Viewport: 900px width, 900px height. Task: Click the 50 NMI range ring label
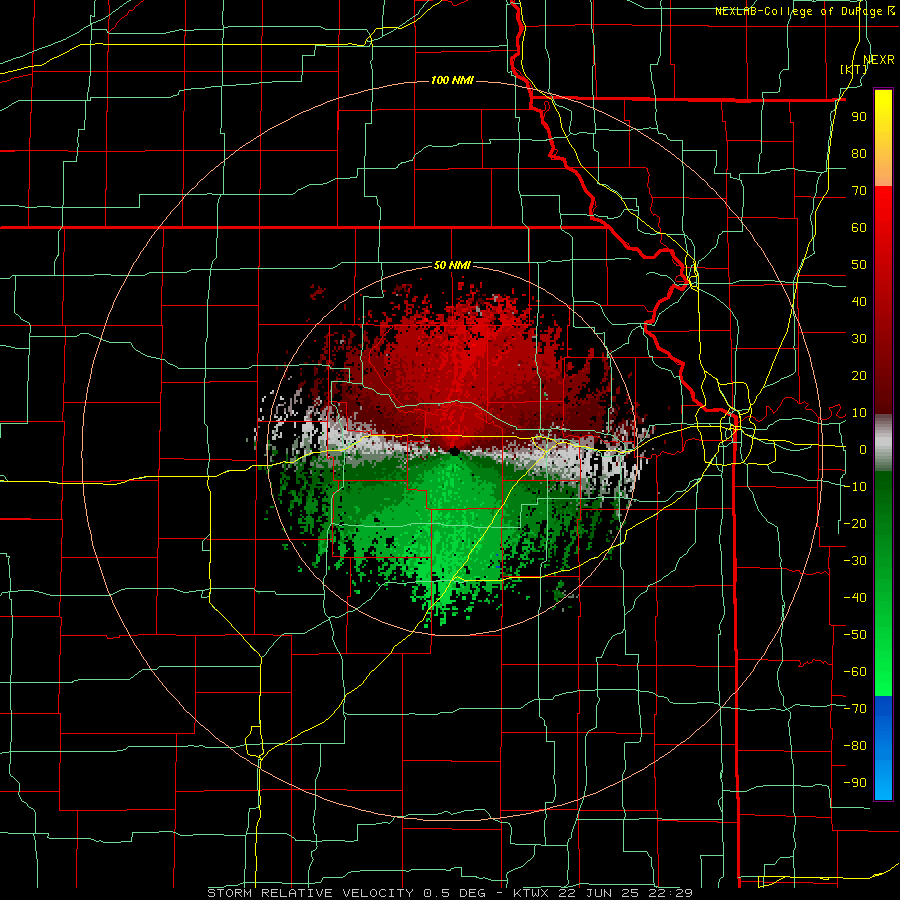click(452, 265)
